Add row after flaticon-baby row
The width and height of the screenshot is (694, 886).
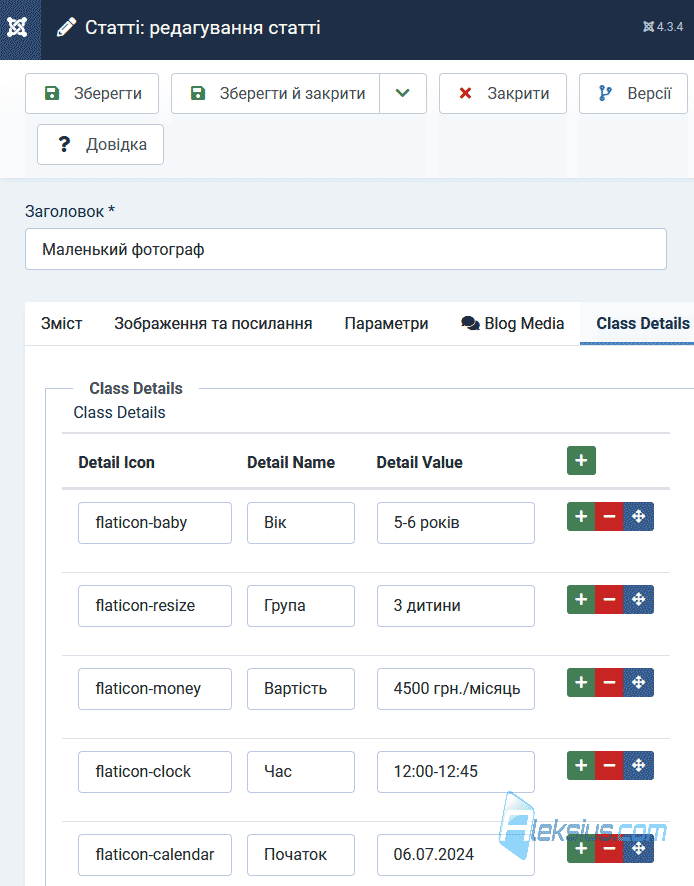click(581, 516)
